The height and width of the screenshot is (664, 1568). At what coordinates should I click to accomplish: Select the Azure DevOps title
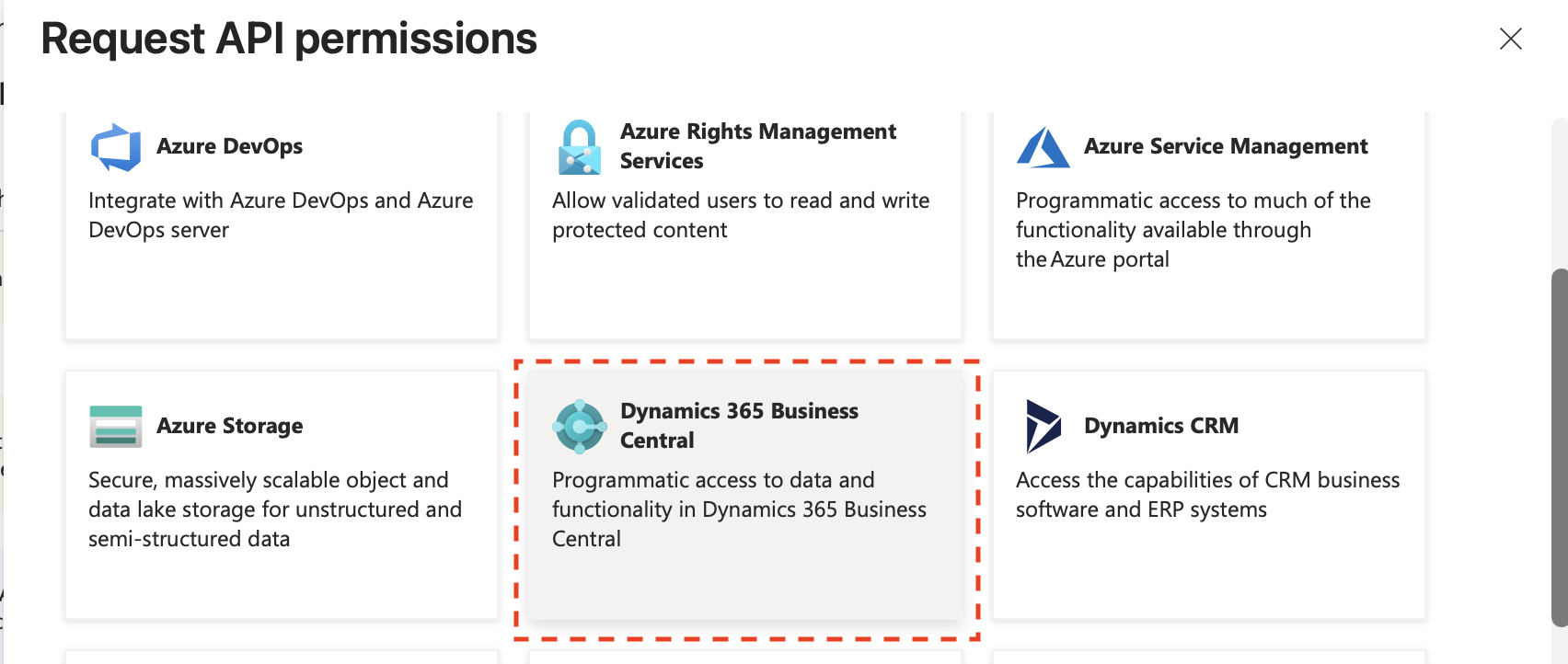tap(229, 146)
